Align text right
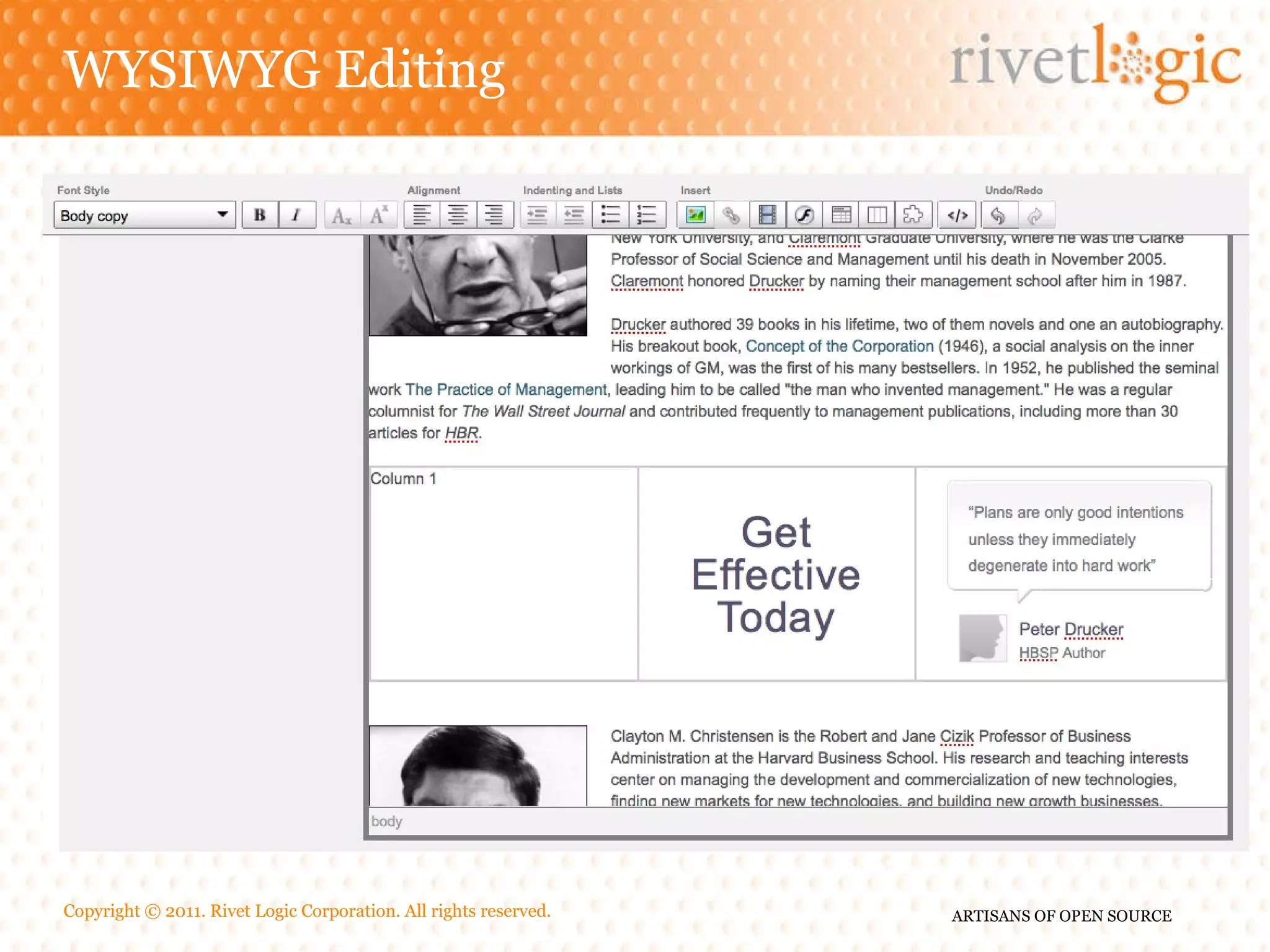This screenshot has width=1270, height=952. 494,216
